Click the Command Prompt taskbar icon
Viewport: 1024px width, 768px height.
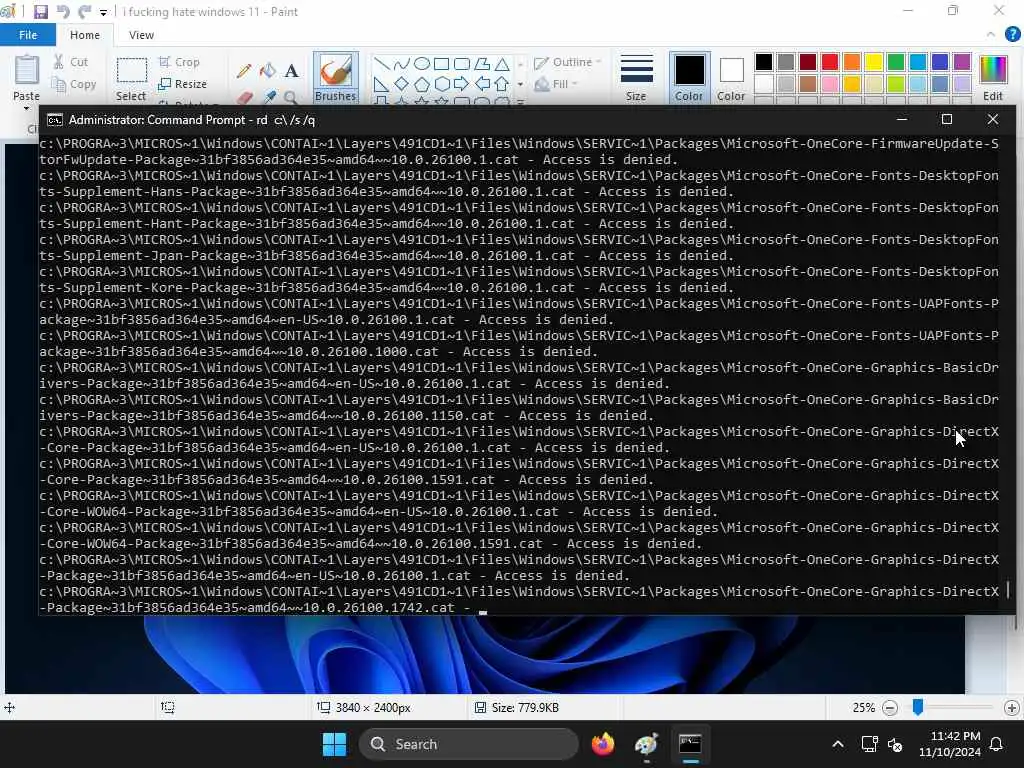tap(690, 744)
